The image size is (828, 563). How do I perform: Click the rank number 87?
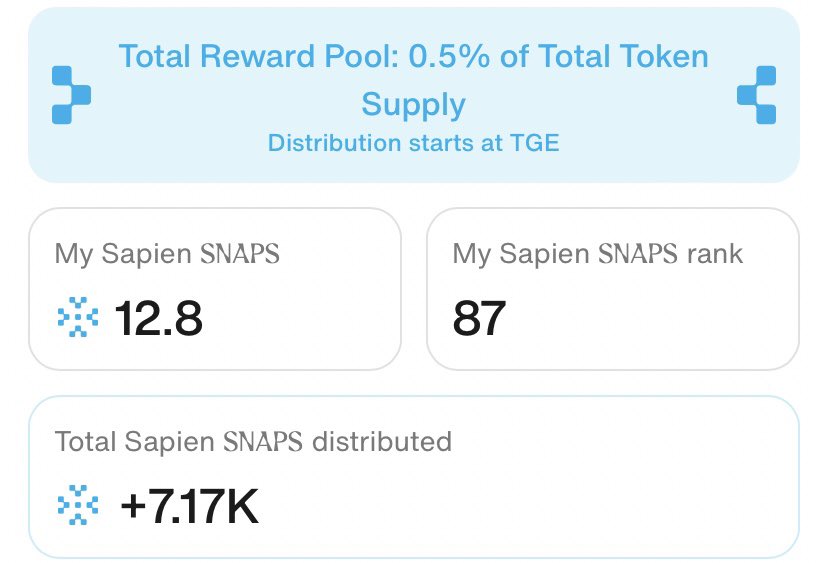(x=479, y=318)
